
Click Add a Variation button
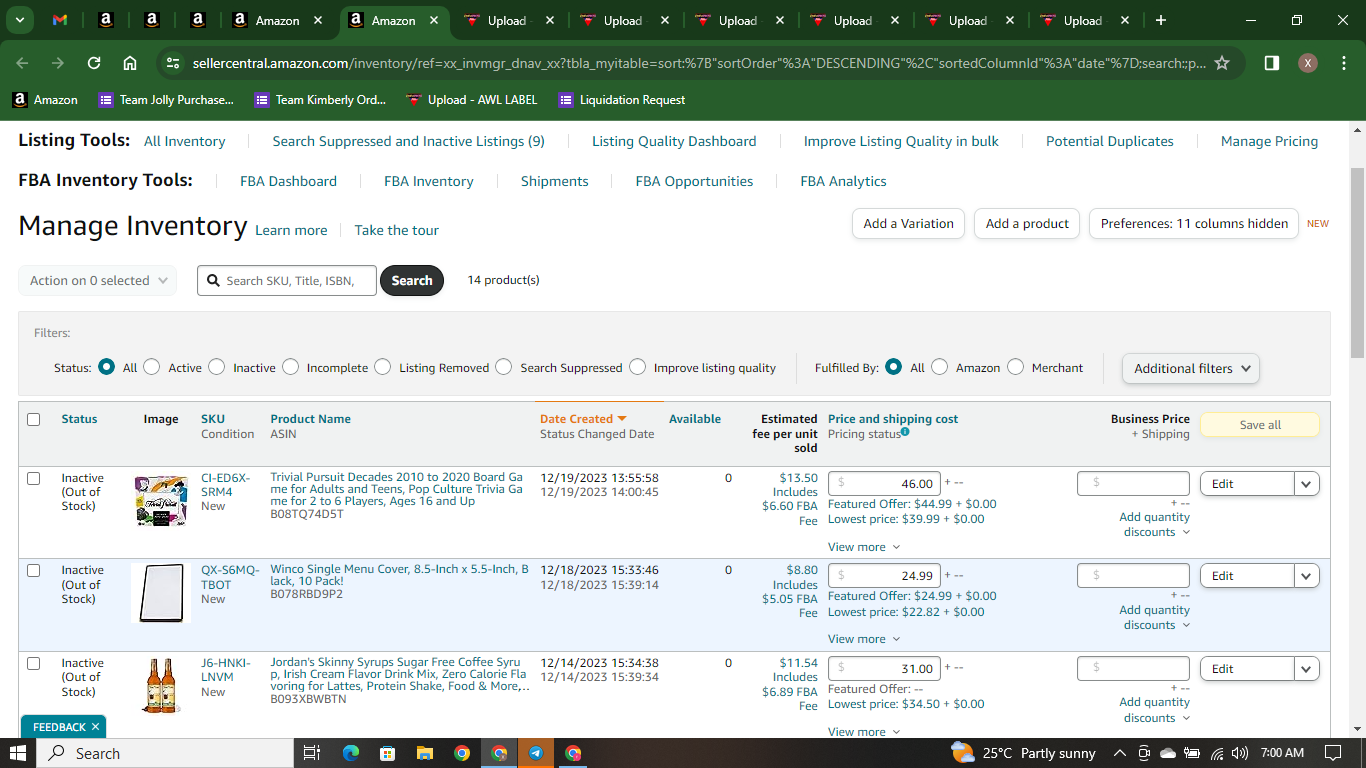pos(908,223)
